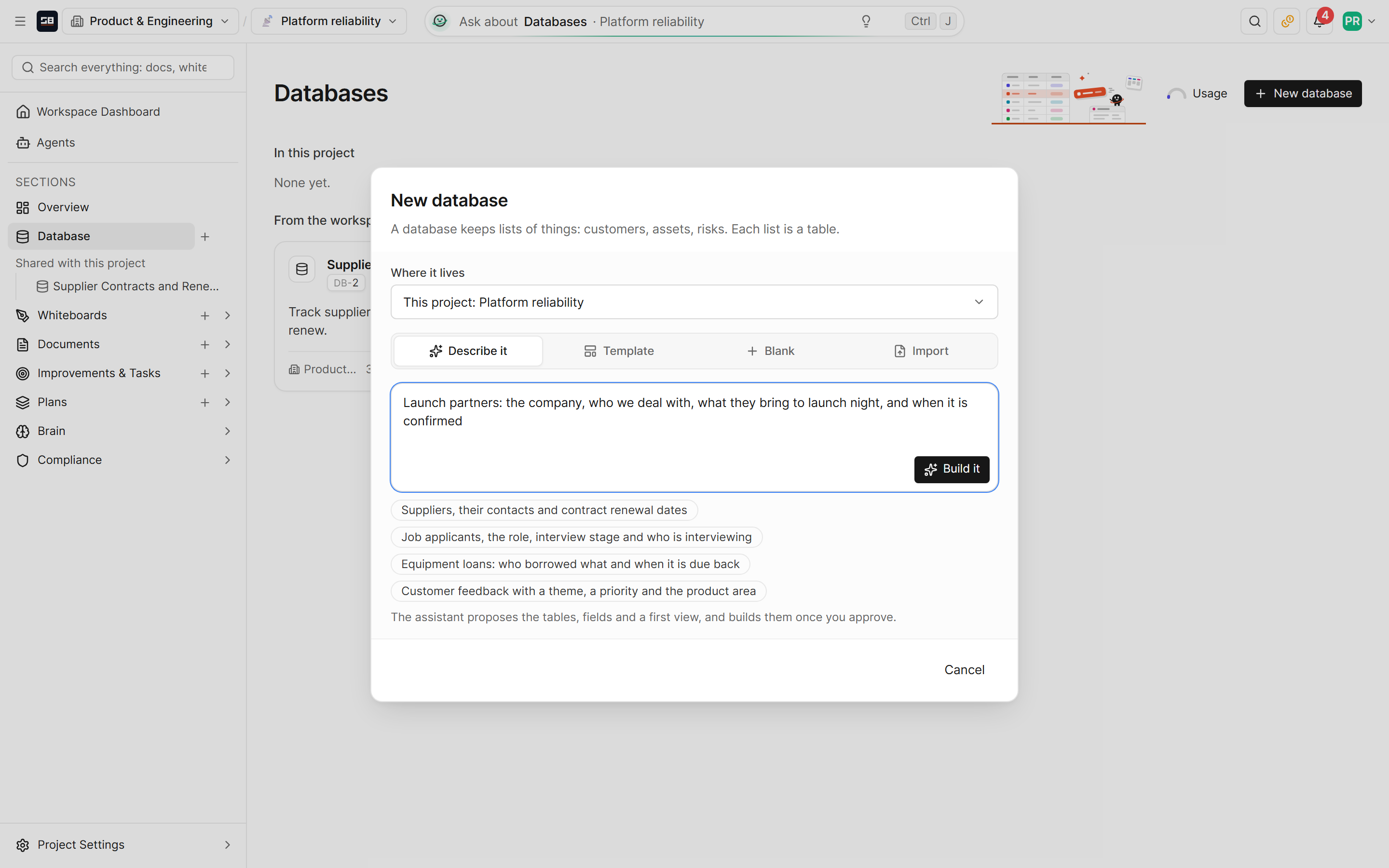1389x868 pixels.
Task: Add a new document with plus icon
Action: pyautogui.click(x=205, y=344)
